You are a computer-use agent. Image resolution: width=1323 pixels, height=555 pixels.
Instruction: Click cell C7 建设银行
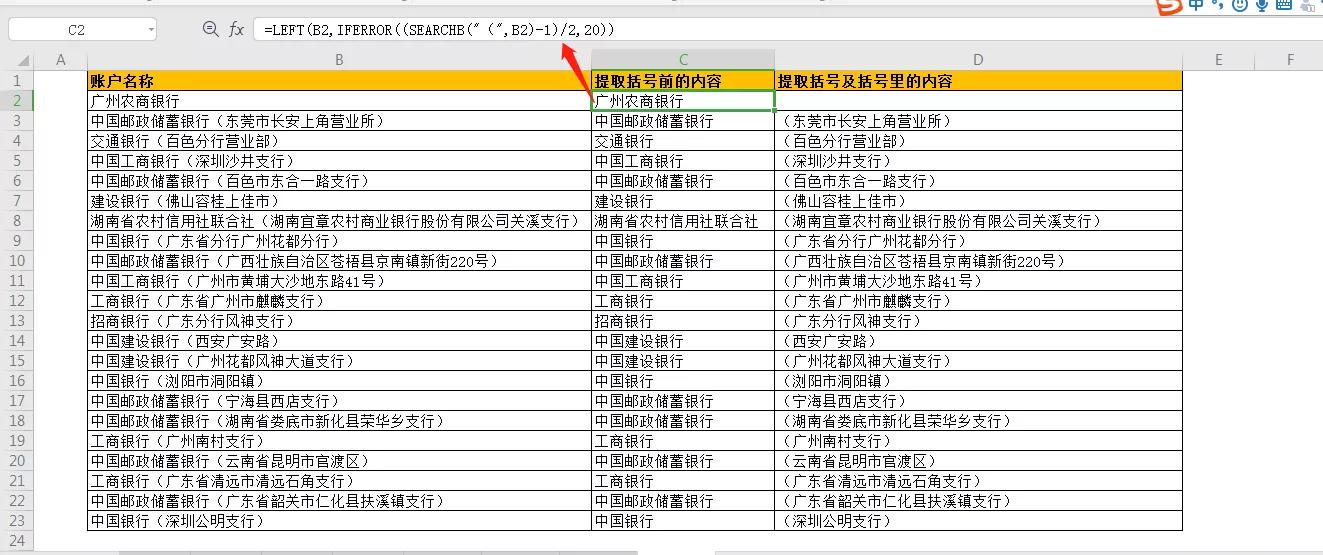[x=683, y=201]
